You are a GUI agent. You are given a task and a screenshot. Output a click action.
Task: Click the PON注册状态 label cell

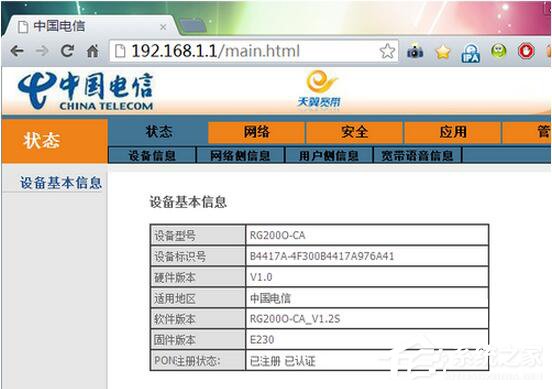pos(198,361)
